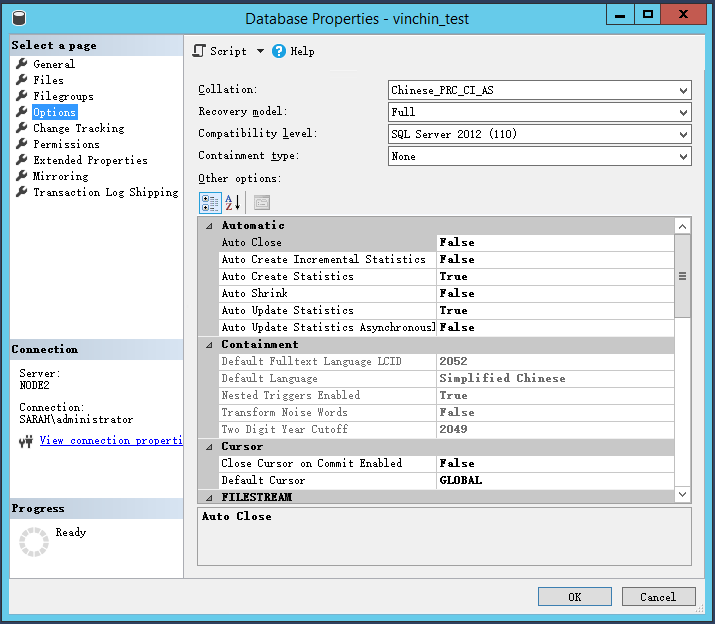
Task: Click the Script button text
Action: (x=228, y=51)
